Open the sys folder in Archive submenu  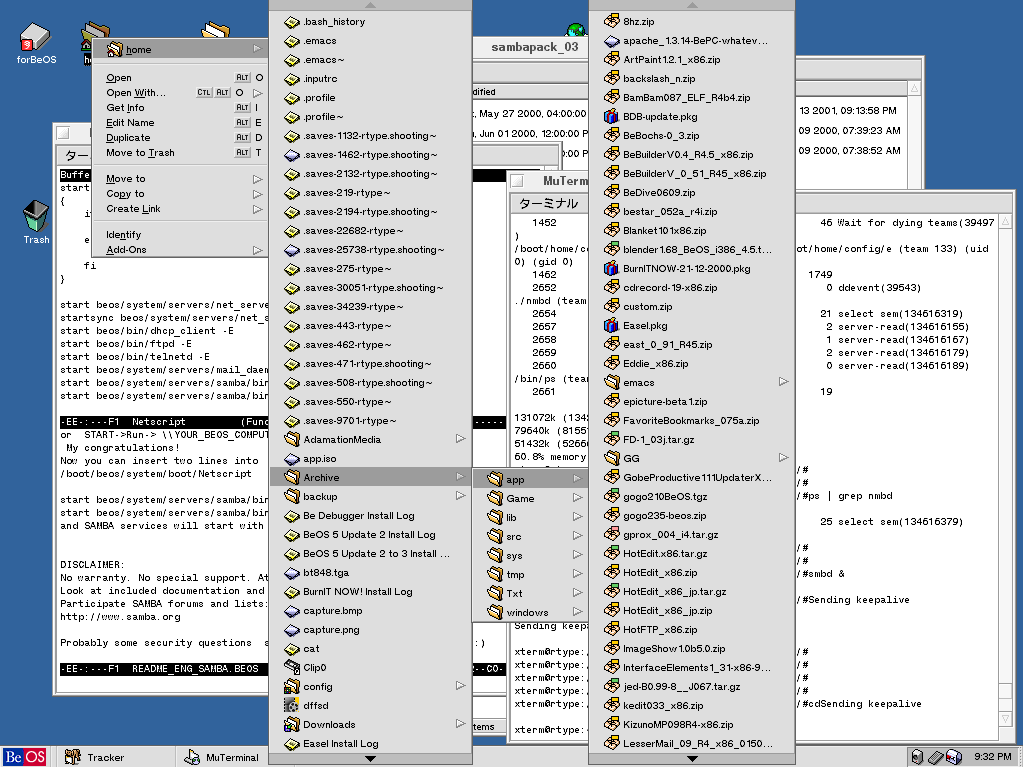[x=530, y=556]
